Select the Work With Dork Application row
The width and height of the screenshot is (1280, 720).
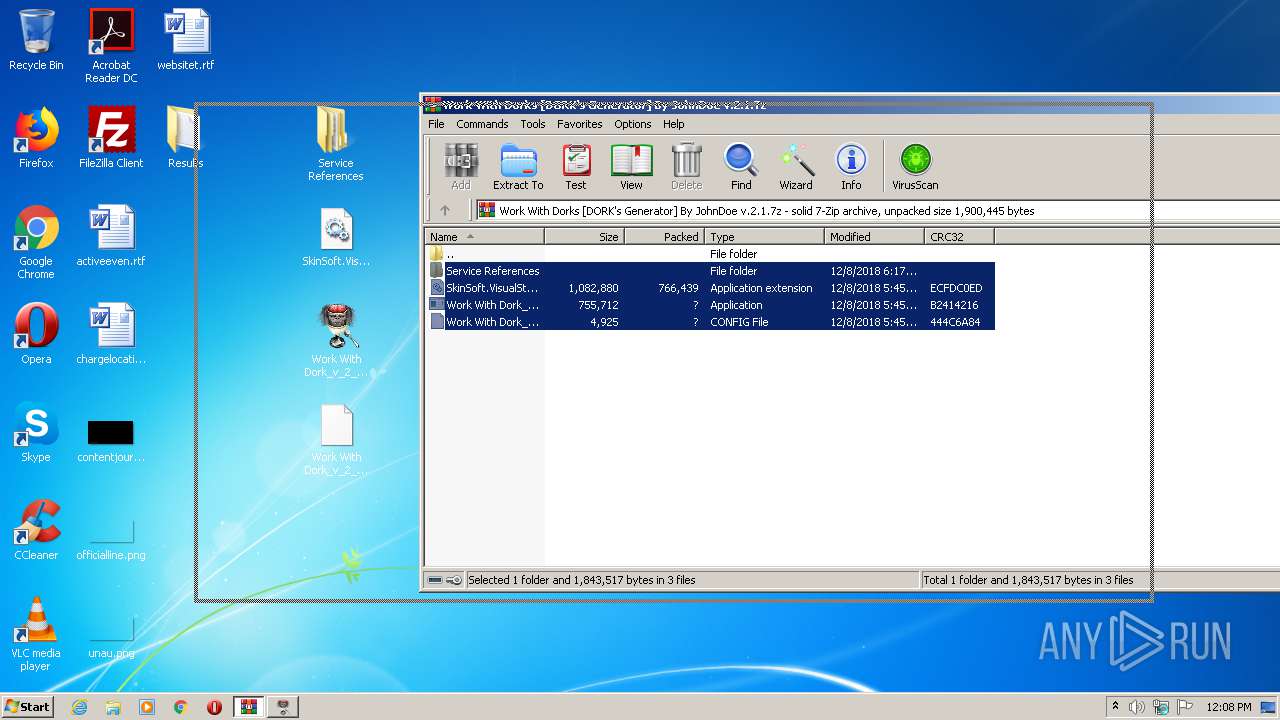pyautogui.click(x=710, y=305)
